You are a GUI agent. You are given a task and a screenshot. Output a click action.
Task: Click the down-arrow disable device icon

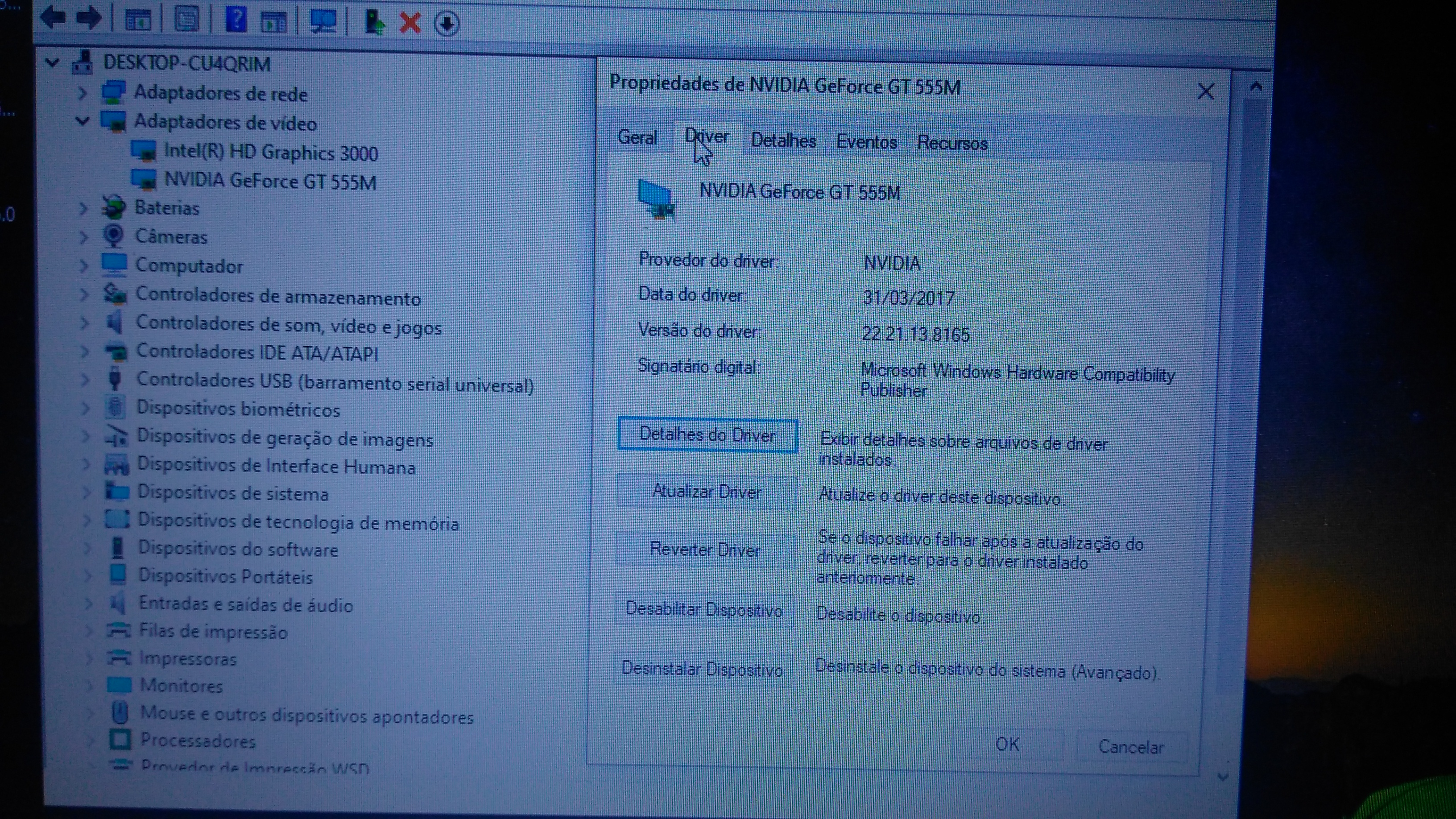447,24
